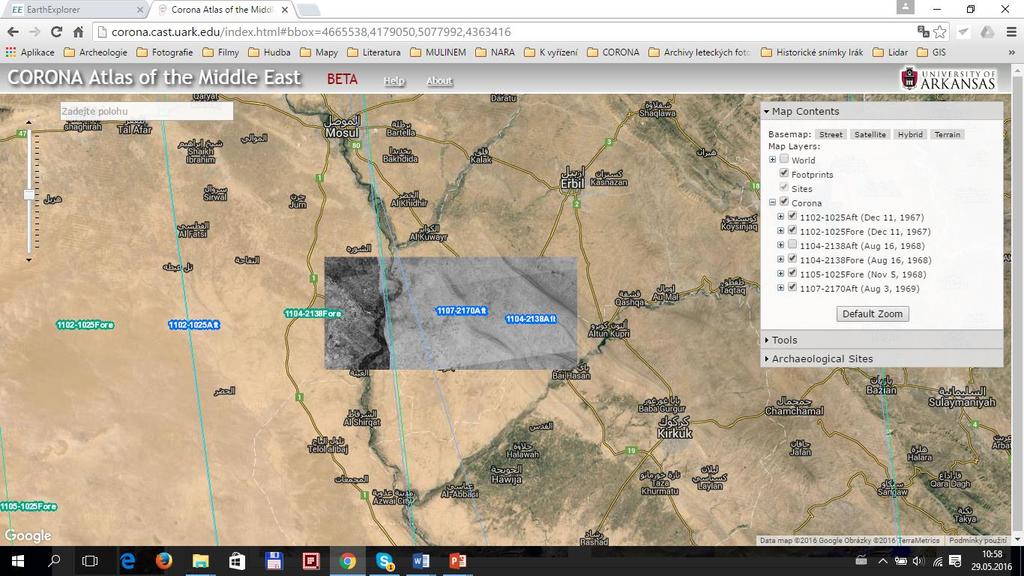Open Windows Start menu
This screenshot has width=1024, height=576.
[18, 561]
